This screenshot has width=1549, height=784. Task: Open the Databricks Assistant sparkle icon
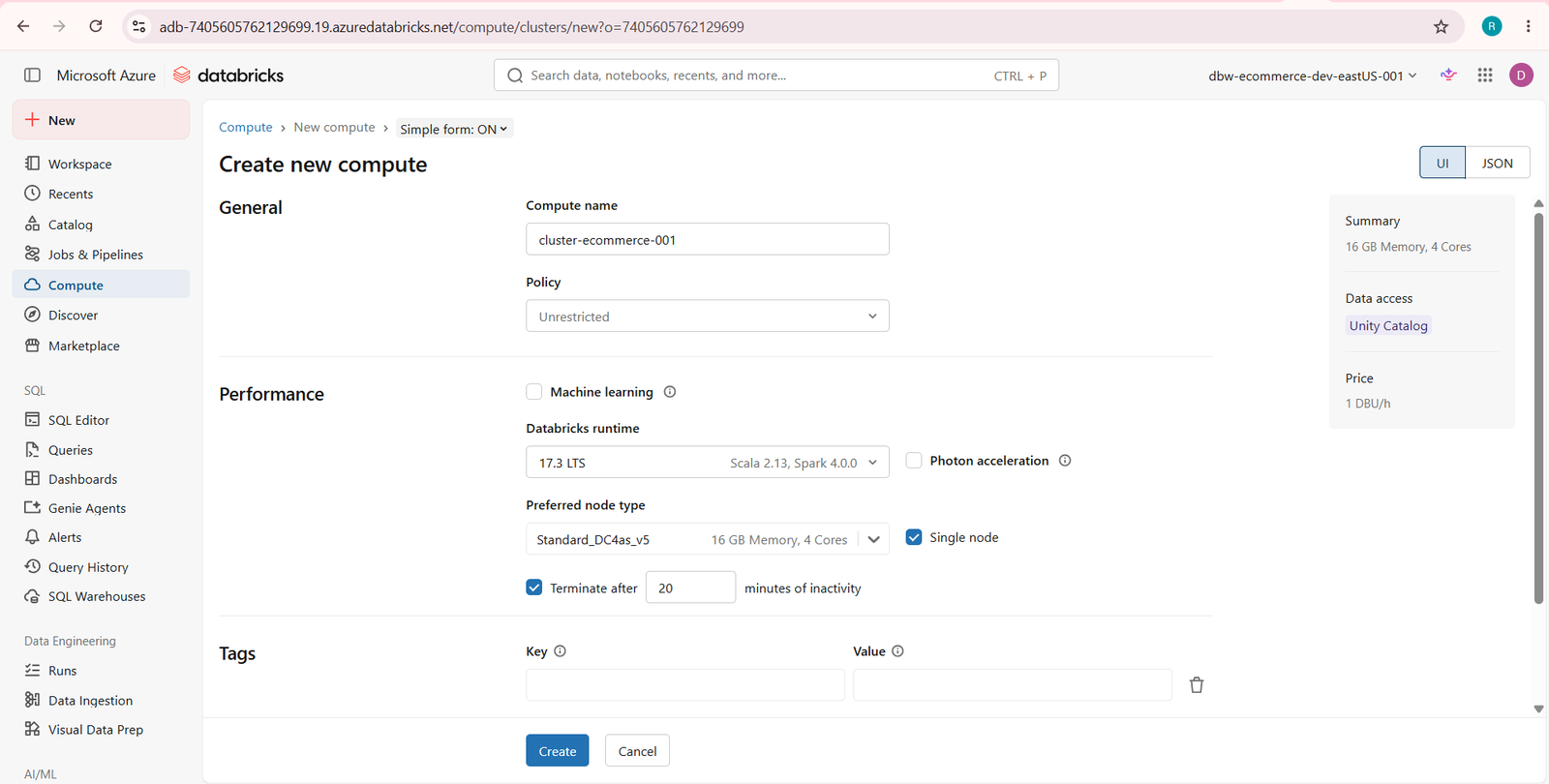click(x=1448, y=75)
